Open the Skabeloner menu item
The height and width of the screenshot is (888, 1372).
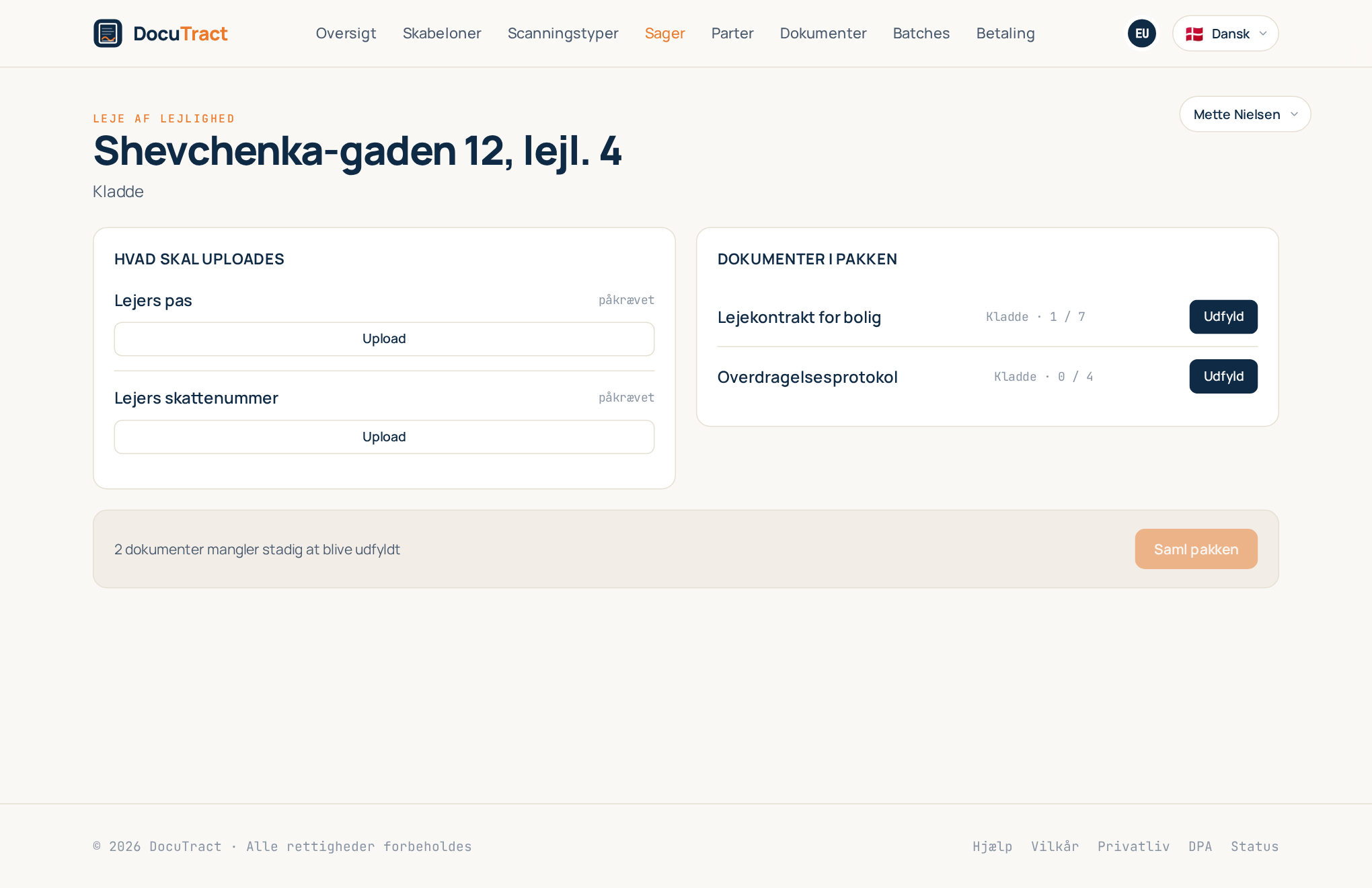tap(442, 34)
